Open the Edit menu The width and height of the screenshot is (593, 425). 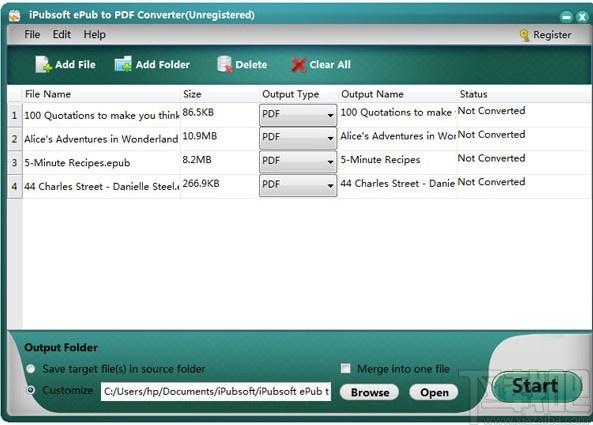62,34
